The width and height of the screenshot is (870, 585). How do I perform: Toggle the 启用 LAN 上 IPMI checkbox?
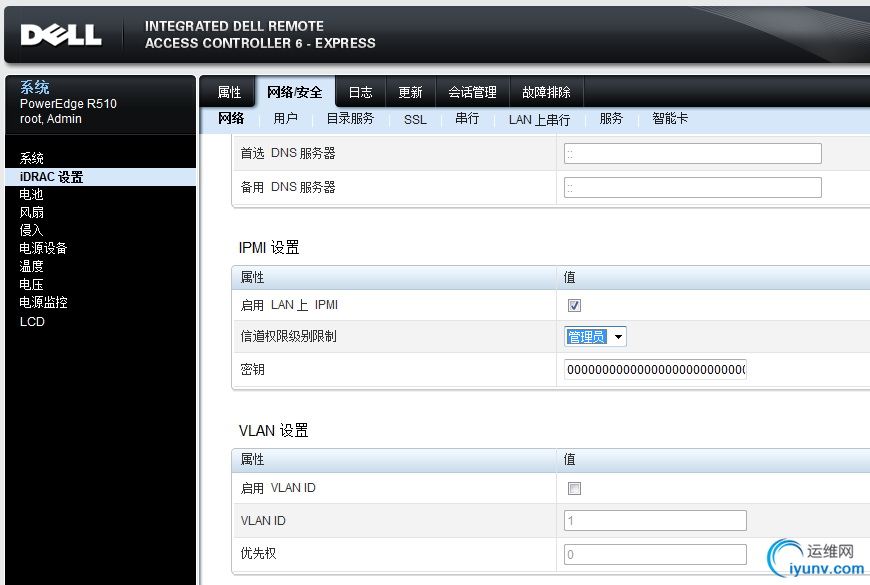(574, 305)
